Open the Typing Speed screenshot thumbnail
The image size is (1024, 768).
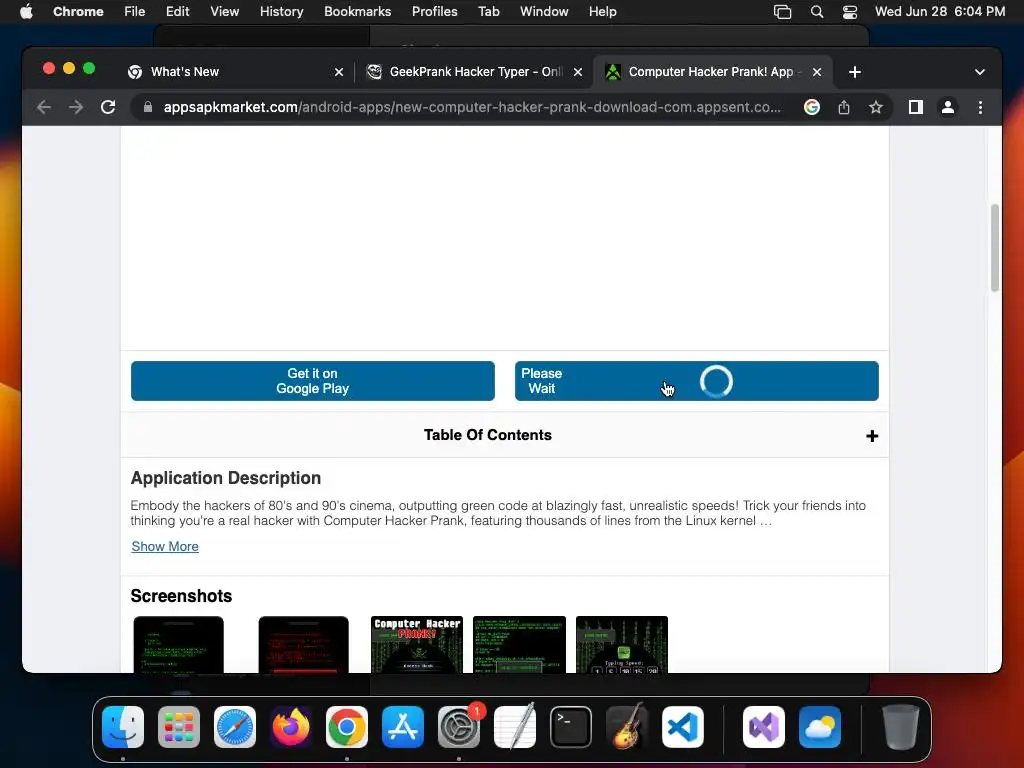(622, 645)
